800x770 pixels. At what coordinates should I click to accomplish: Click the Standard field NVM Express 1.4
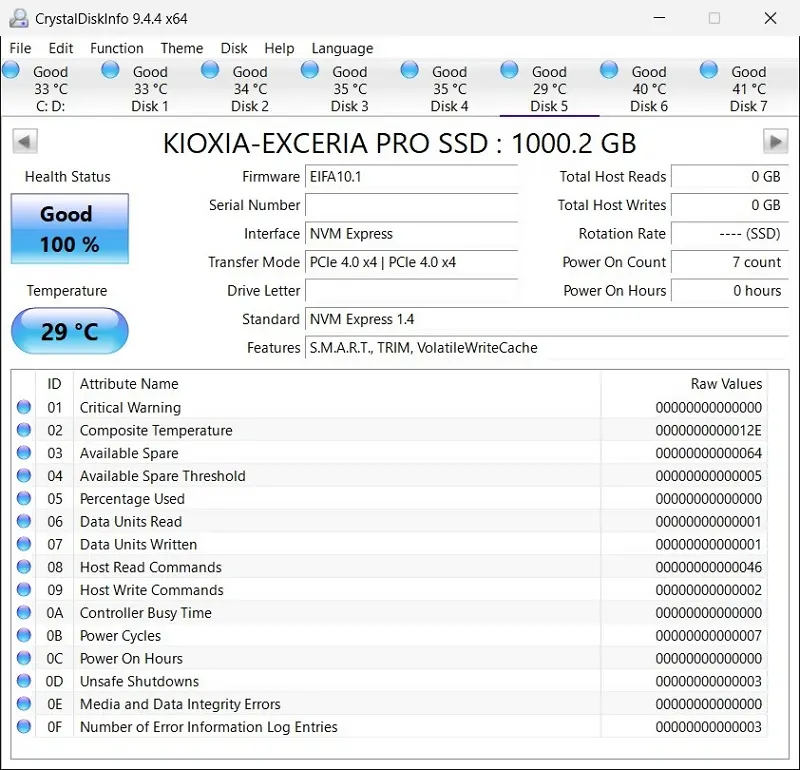[x=547, y=319]
